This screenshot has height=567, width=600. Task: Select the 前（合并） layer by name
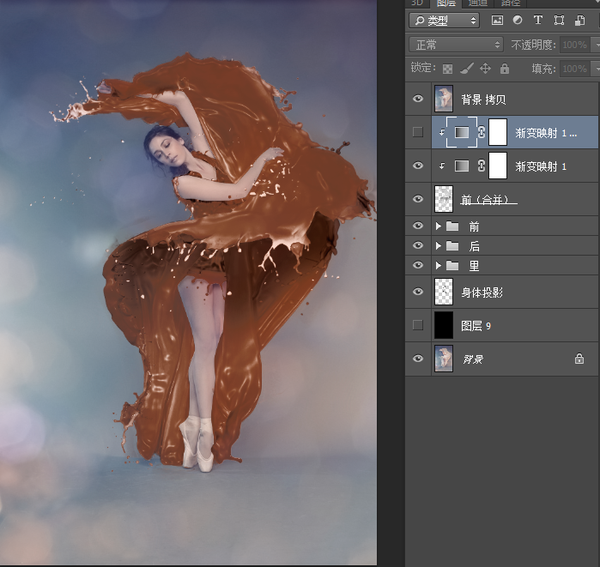[x=488, y=199]
